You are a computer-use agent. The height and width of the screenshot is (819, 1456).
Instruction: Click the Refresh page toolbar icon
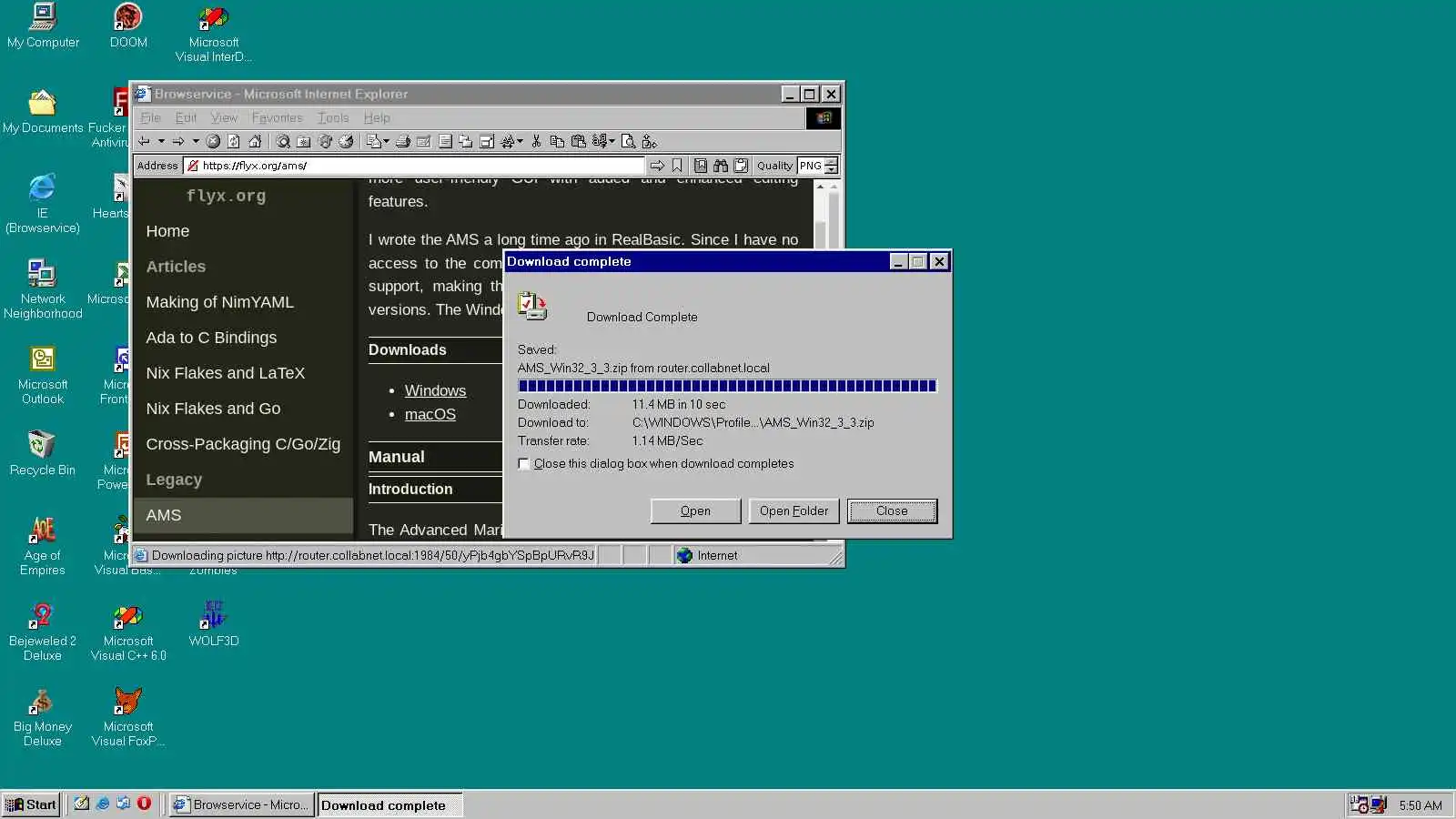234,141
